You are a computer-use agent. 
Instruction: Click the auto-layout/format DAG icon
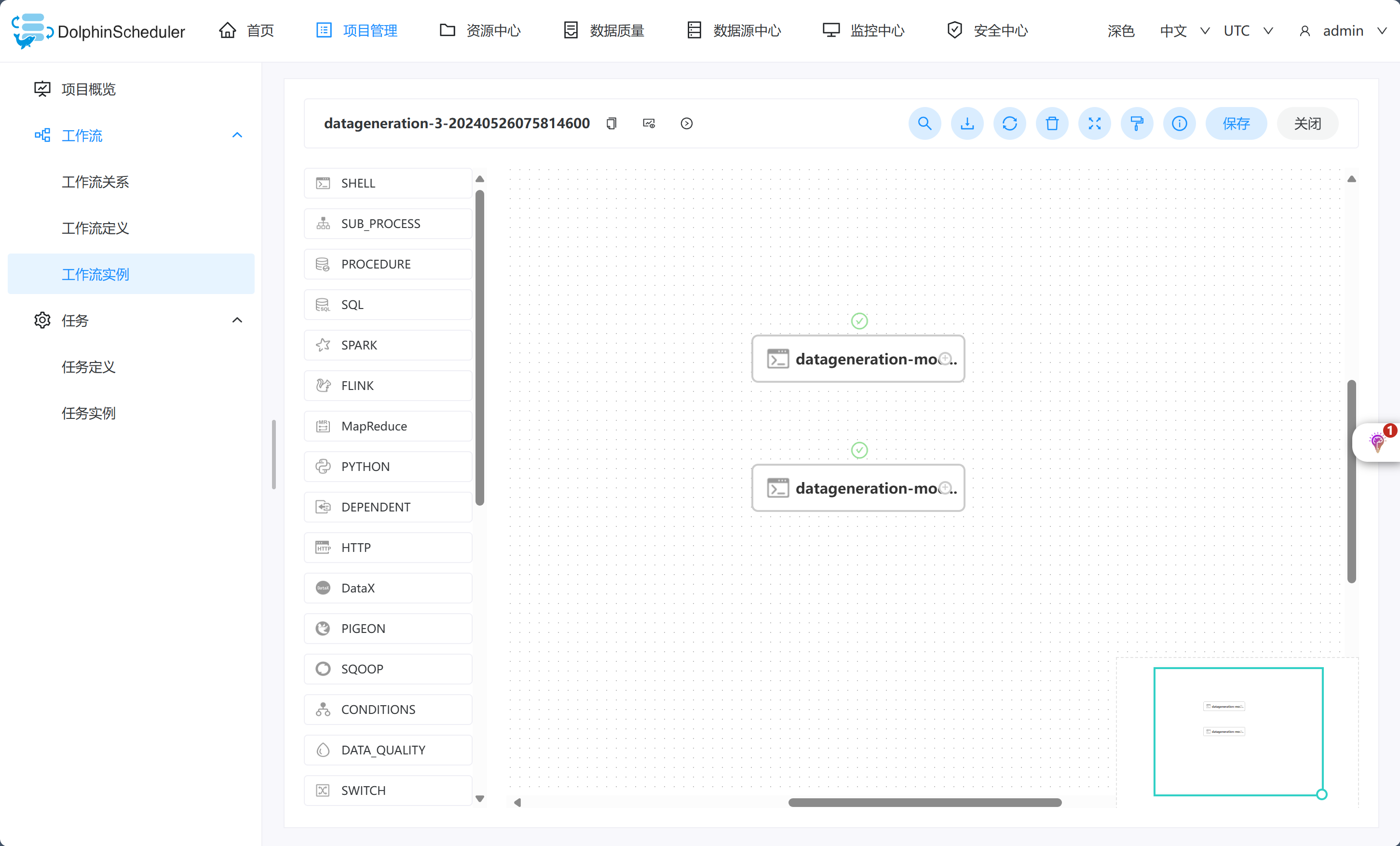point(1139,123)
